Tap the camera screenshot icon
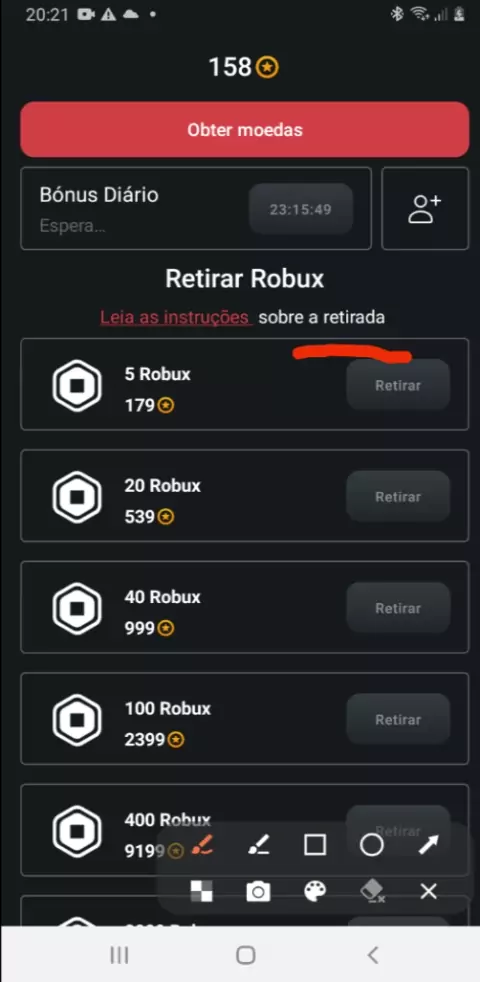480x982 pixels. click(258, 892)
